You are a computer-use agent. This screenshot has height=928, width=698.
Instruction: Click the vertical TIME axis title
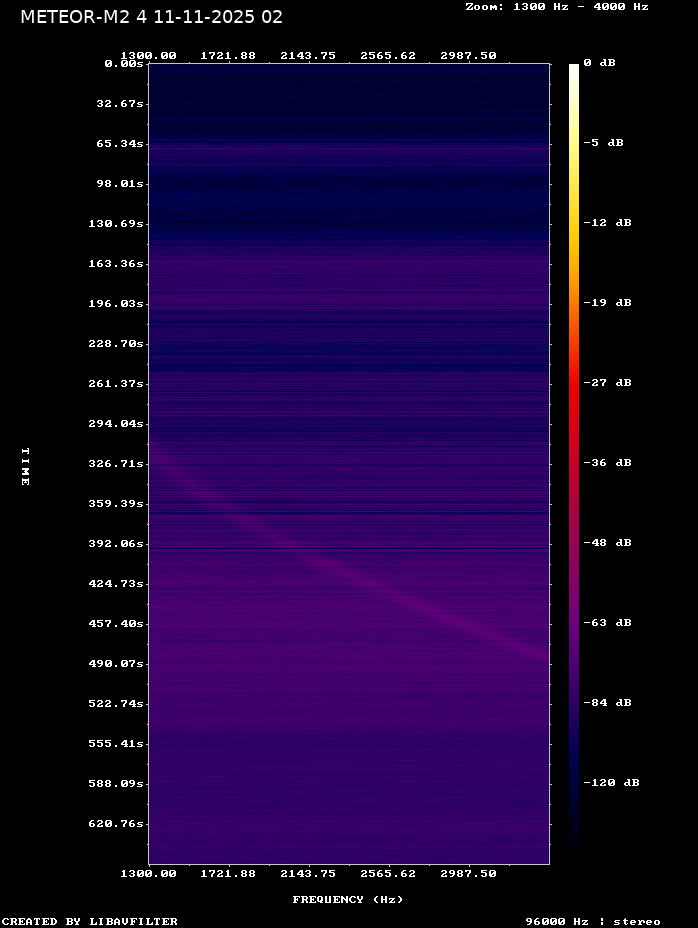tap(25, 467)
